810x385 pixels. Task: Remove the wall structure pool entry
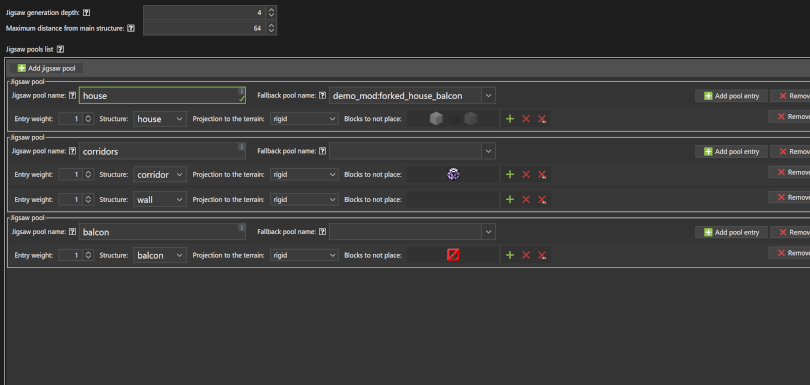click(789, 197)
